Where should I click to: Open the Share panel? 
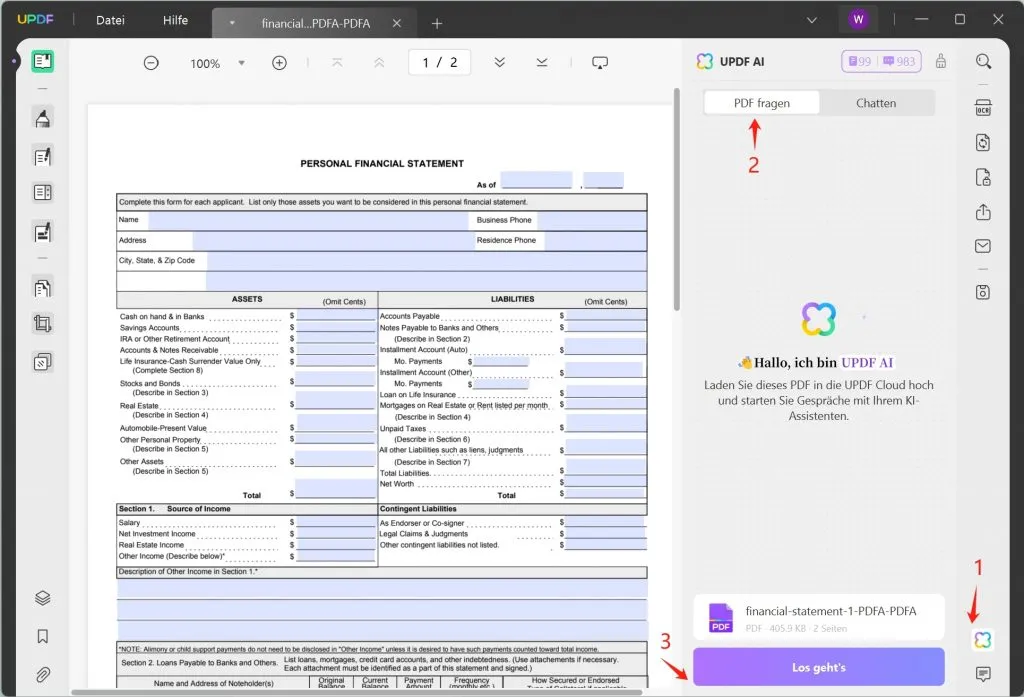tap(982, 212)
